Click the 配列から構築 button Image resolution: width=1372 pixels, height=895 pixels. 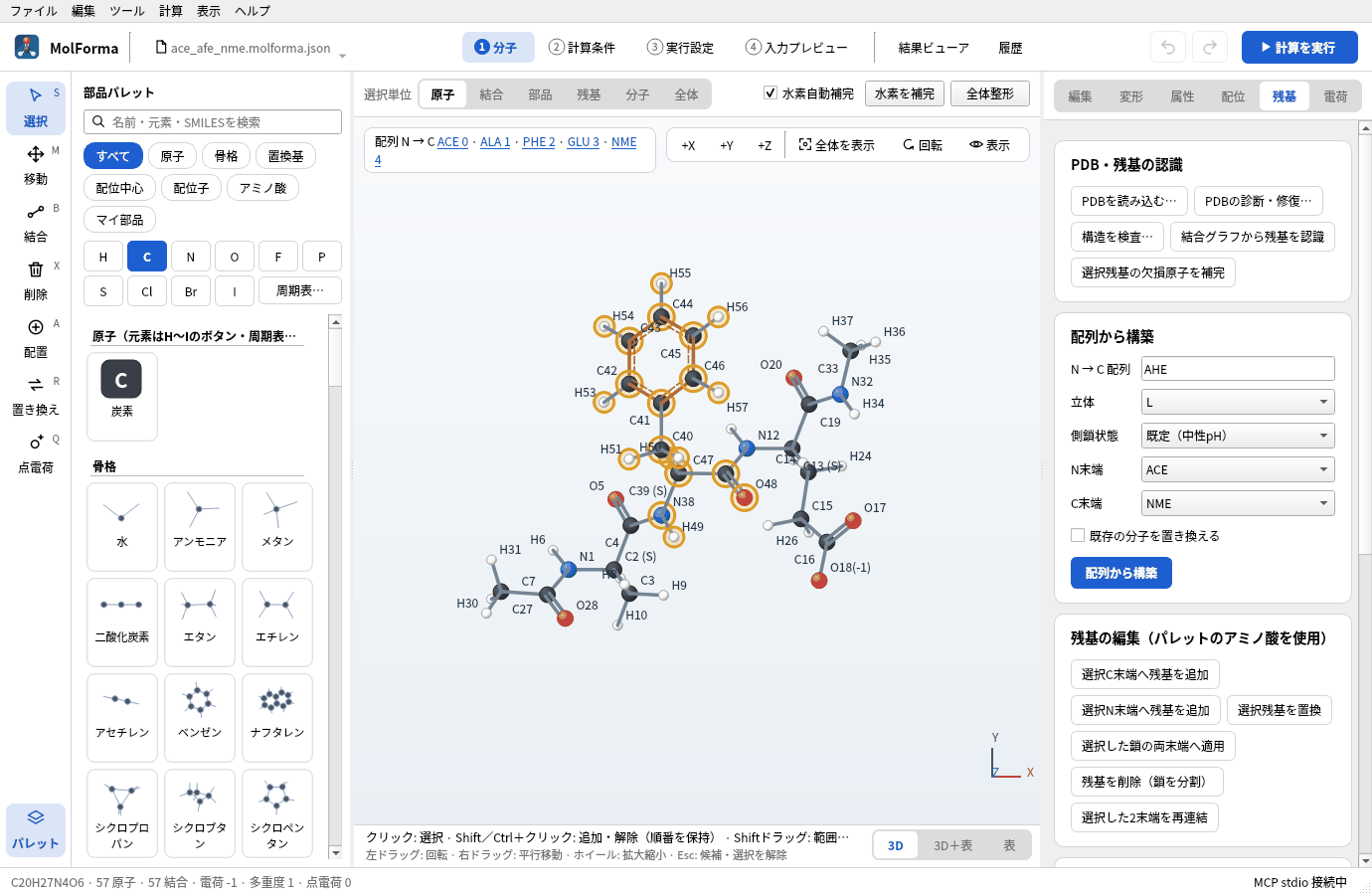click(x=1121, y=573)
